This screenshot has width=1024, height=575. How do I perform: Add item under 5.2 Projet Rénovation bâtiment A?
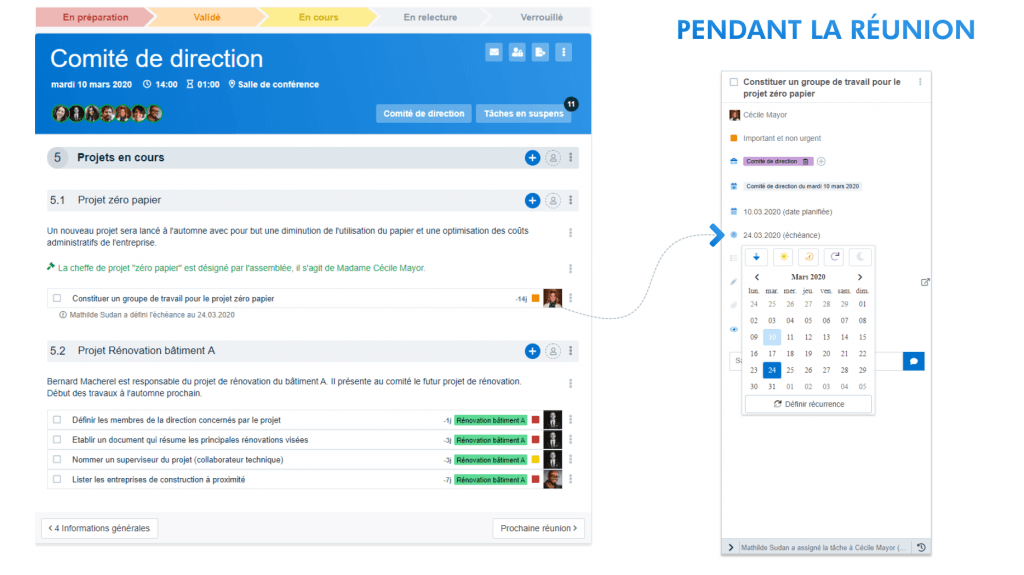click(532, 351)
